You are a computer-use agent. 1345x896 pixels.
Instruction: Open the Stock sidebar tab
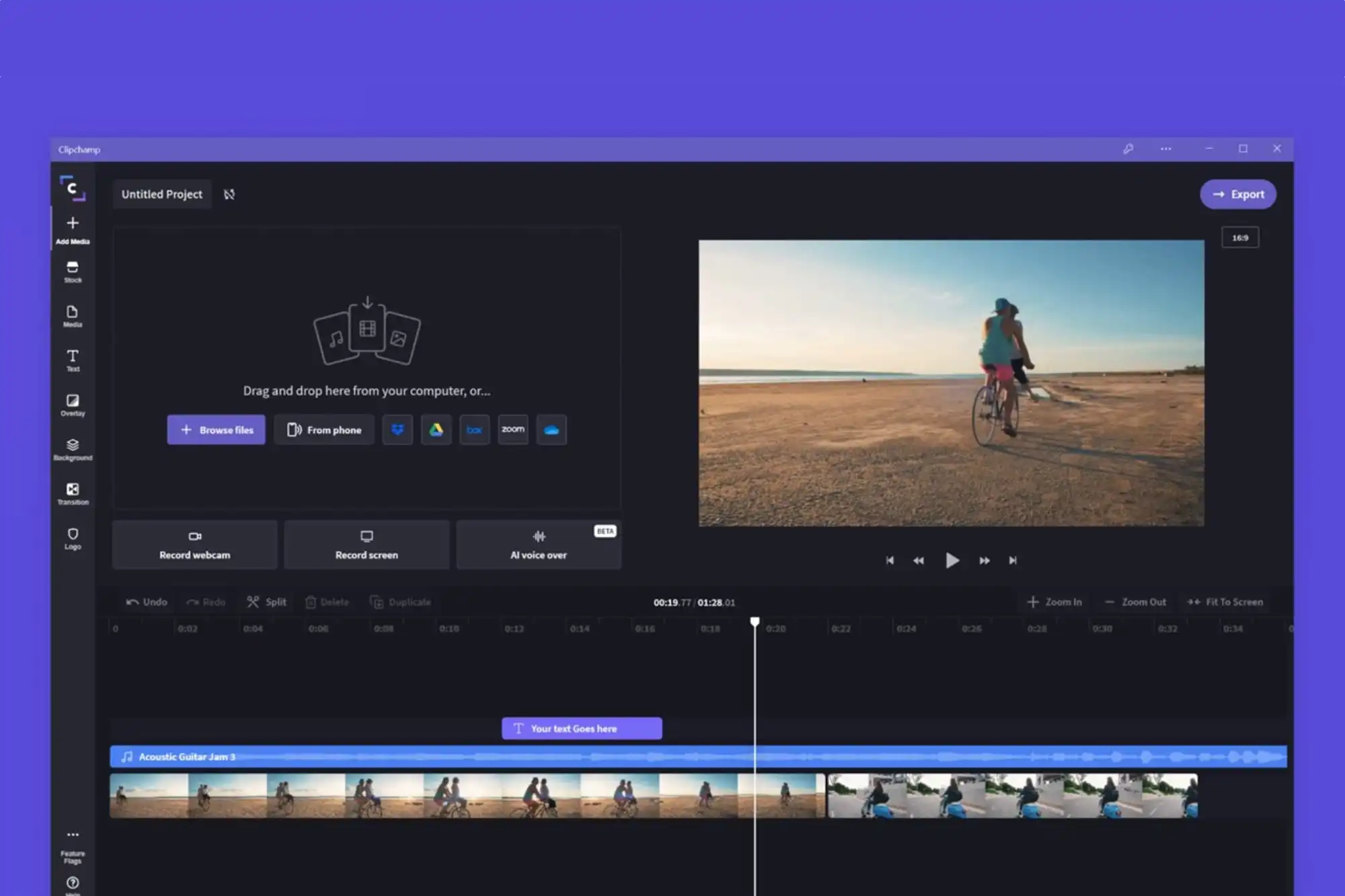pyautogui.click(x=73, y=272)
